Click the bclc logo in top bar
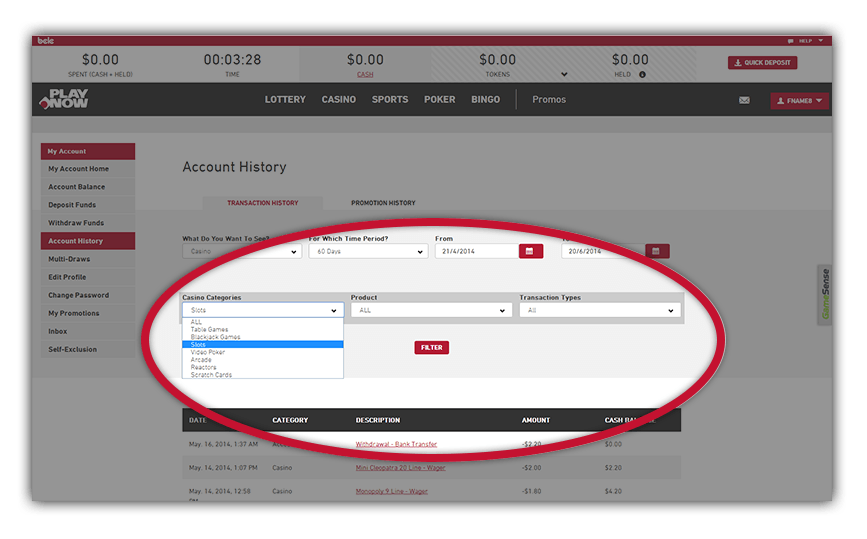This screenshot has height=539, width=867. pyautogui.click(x=46, y=41)
